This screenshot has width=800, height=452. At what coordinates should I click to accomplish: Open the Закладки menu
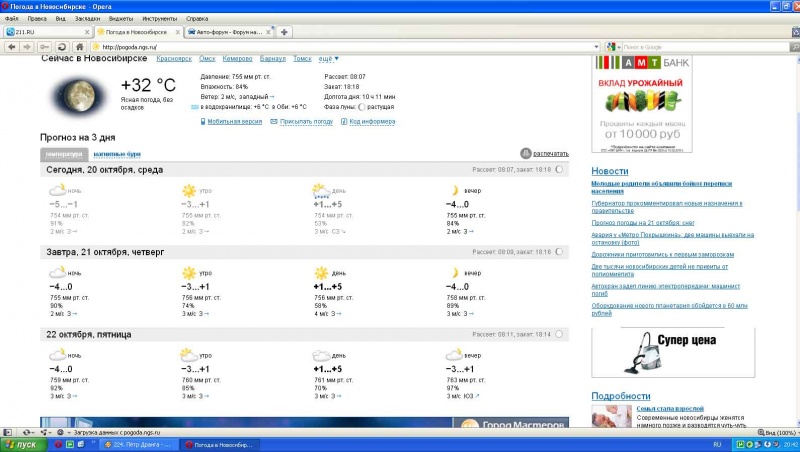87,19
